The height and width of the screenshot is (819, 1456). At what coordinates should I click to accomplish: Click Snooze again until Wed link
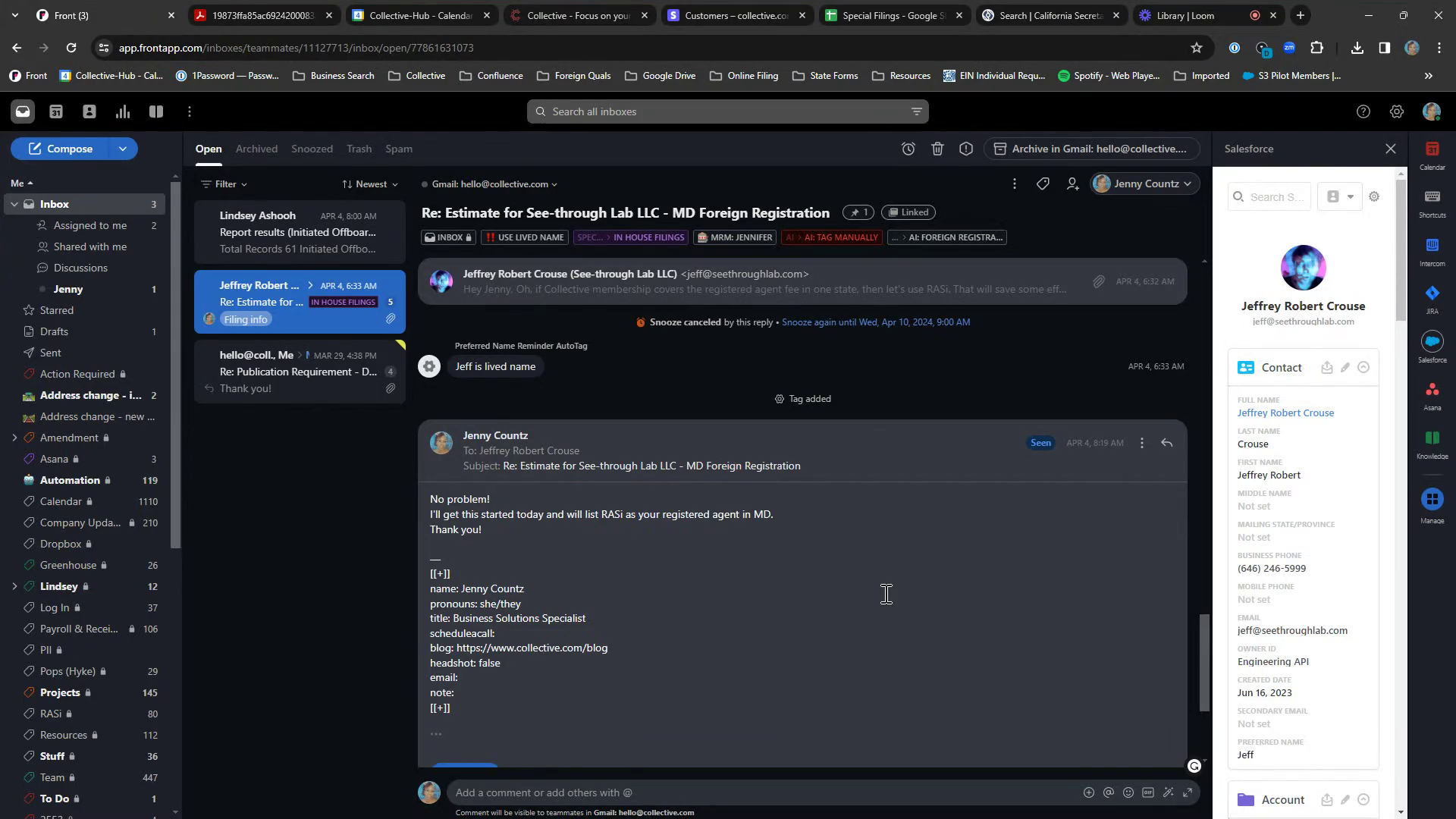coord(875,322)
